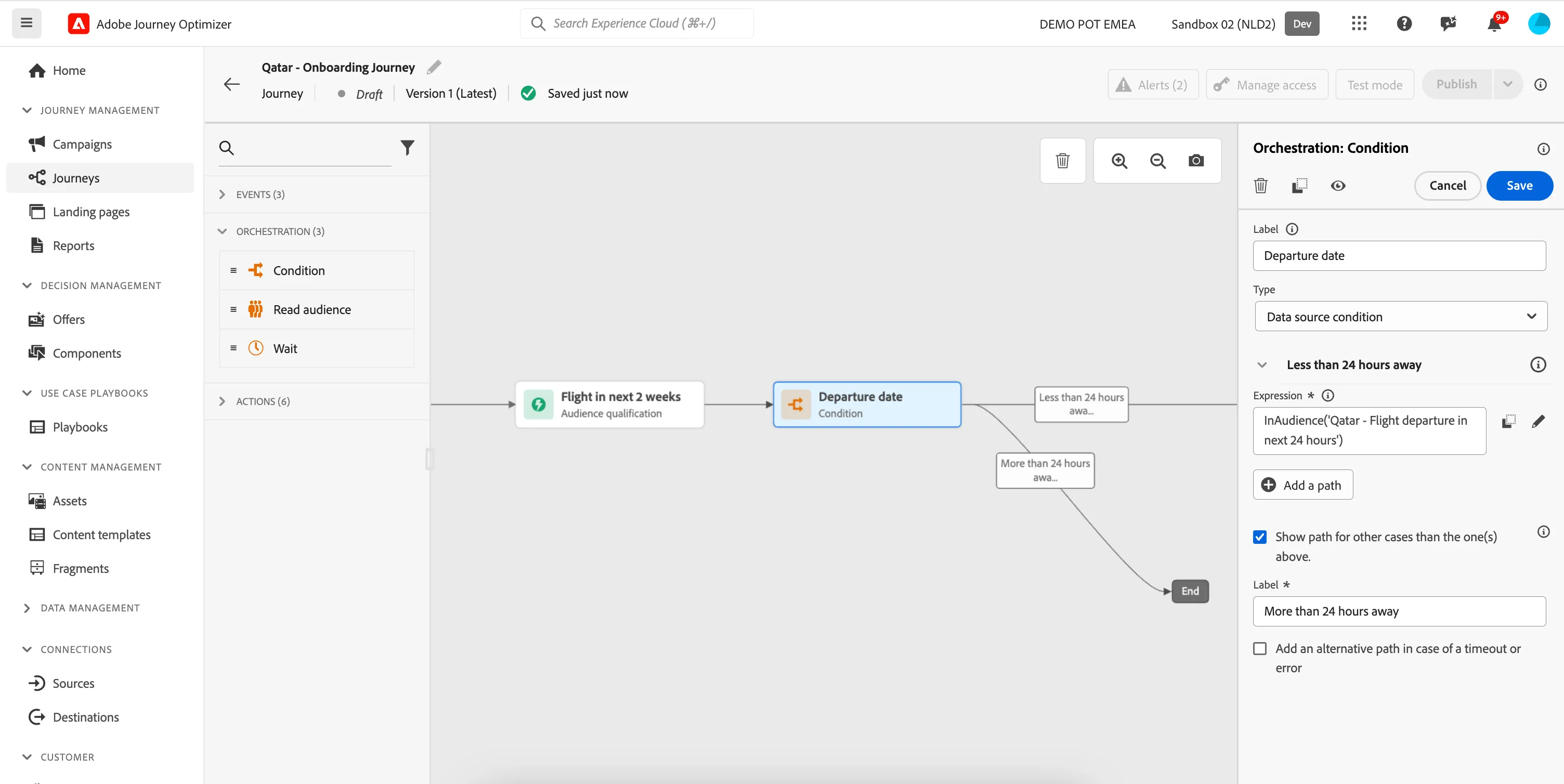The height and width of the screenshot is (784, 1564).
Task: Uncheck Show path for other cases checkbox
Action: (x=1260, y=537)
